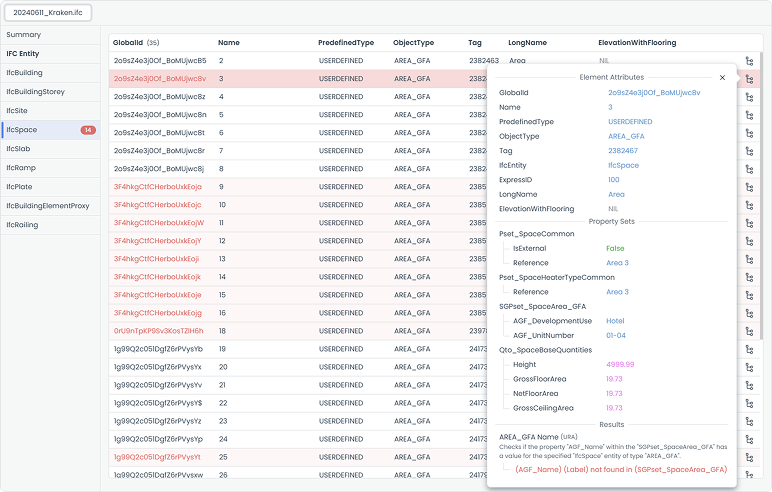Close the Element Attributes popup
The height and width of the screenshot is (492, 772).
[x=722, y=77]
